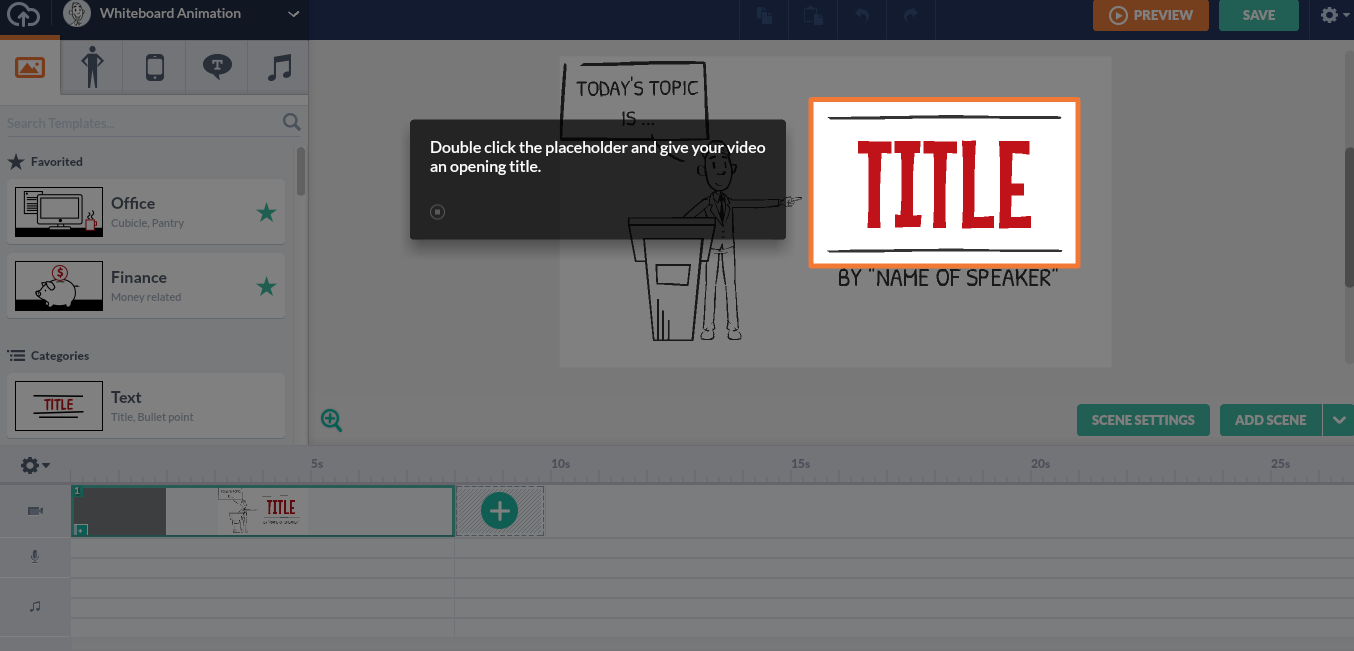Viewport: 1354px width, 651px height.
Task: Click the 15s timeline ruler mark
Action: pyautogui.click(x=800, y=464)
